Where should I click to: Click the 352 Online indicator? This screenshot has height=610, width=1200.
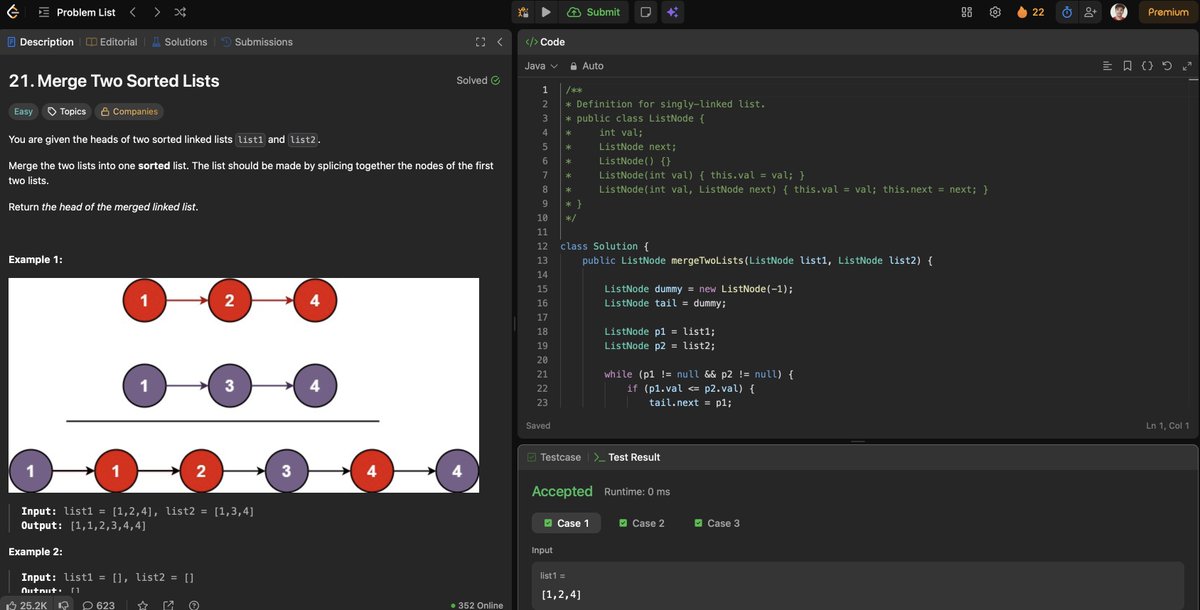477,605
